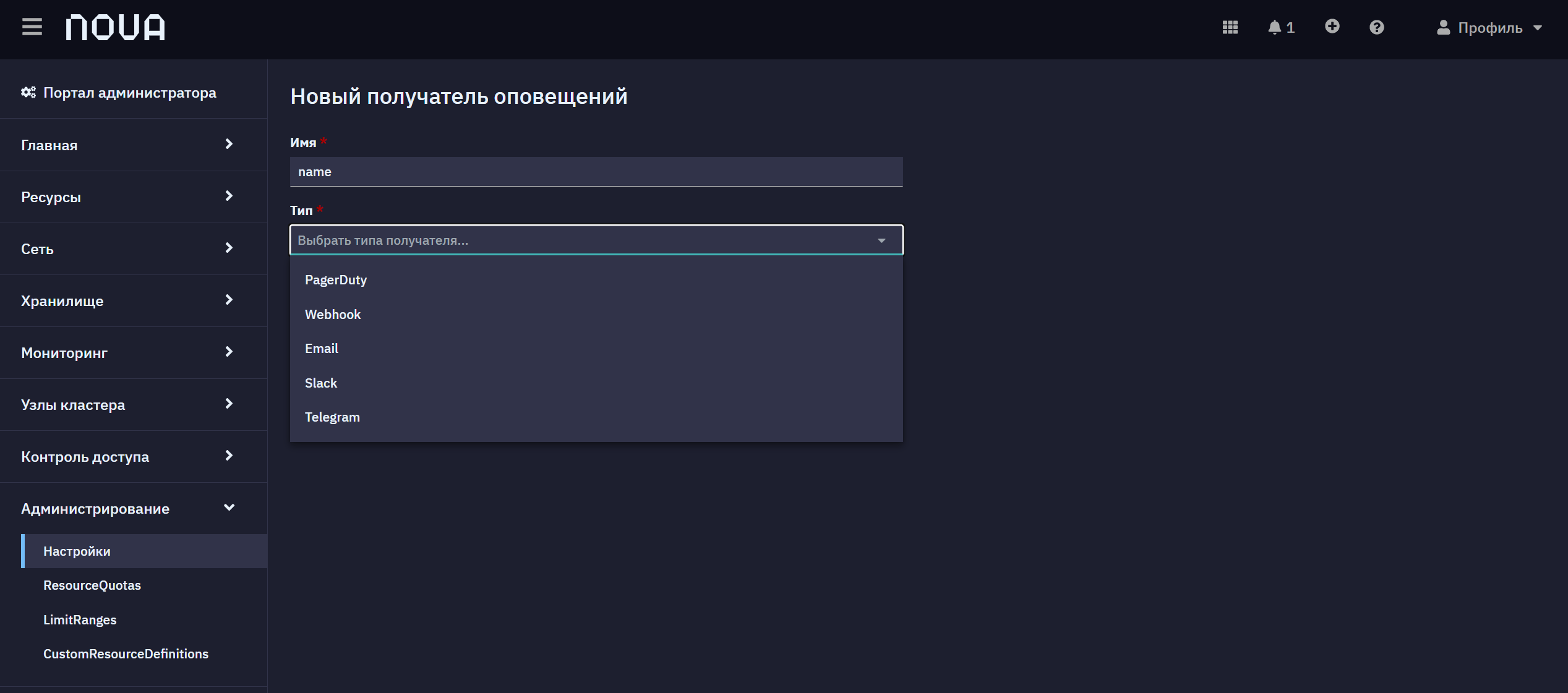Screen dimensions: 1568x693
Task: Expand the Узлы кластера section
Action: coord(134,404)
